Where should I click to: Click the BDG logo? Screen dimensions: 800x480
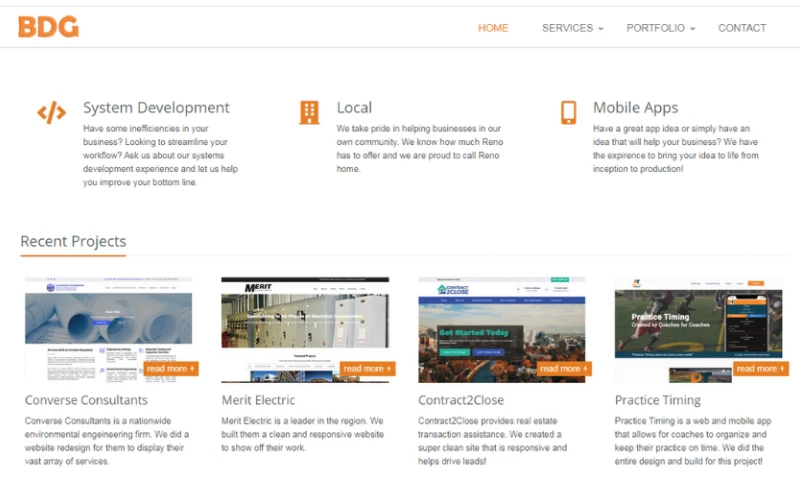(48, 27)
